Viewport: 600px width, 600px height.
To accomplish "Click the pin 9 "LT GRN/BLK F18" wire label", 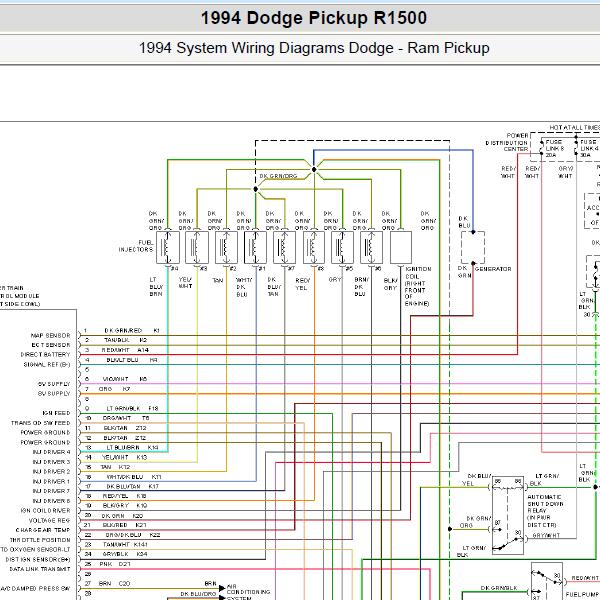I will (x=132, y=408).
